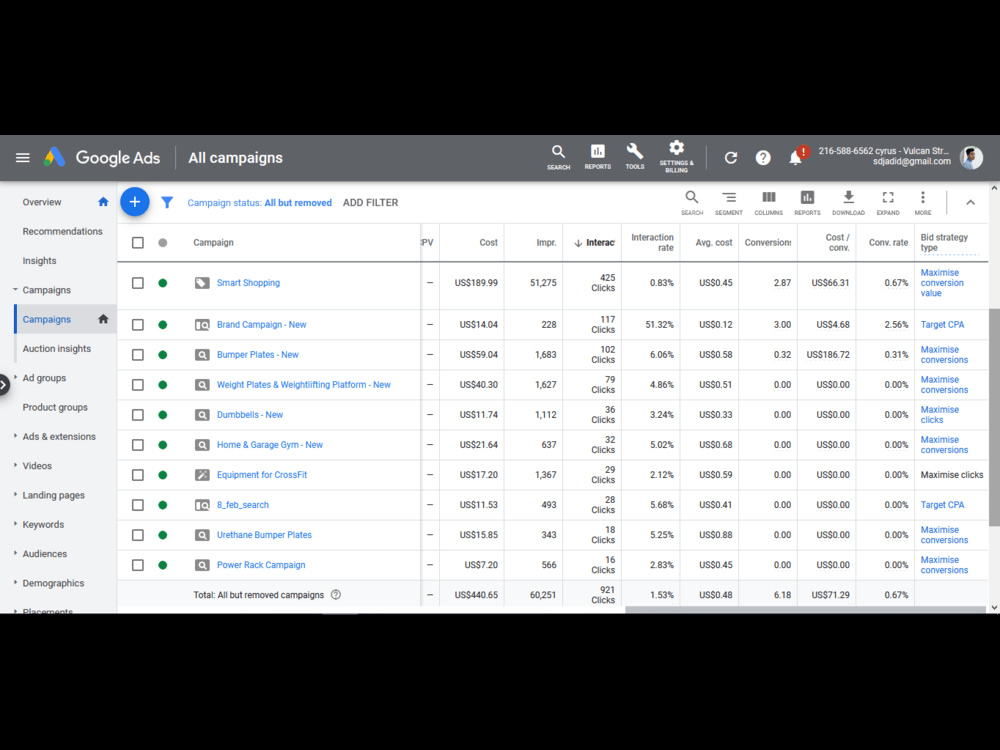The image size is (1000, 750).
Task: Open Settings & Billing gear
Action: click(x=676, y=157)
